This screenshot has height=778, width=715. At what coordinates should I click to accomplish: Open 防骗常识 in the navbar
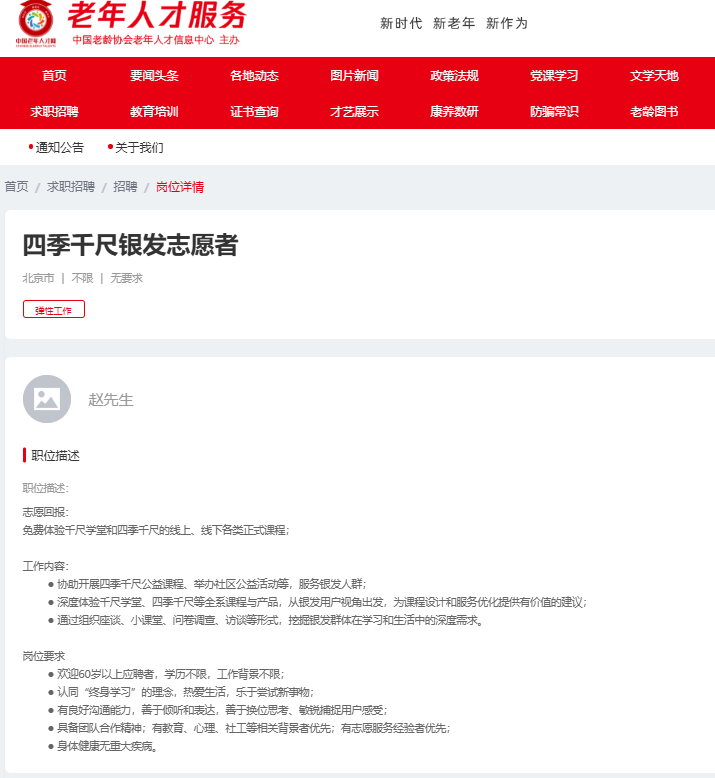click(x=554, y=112)
